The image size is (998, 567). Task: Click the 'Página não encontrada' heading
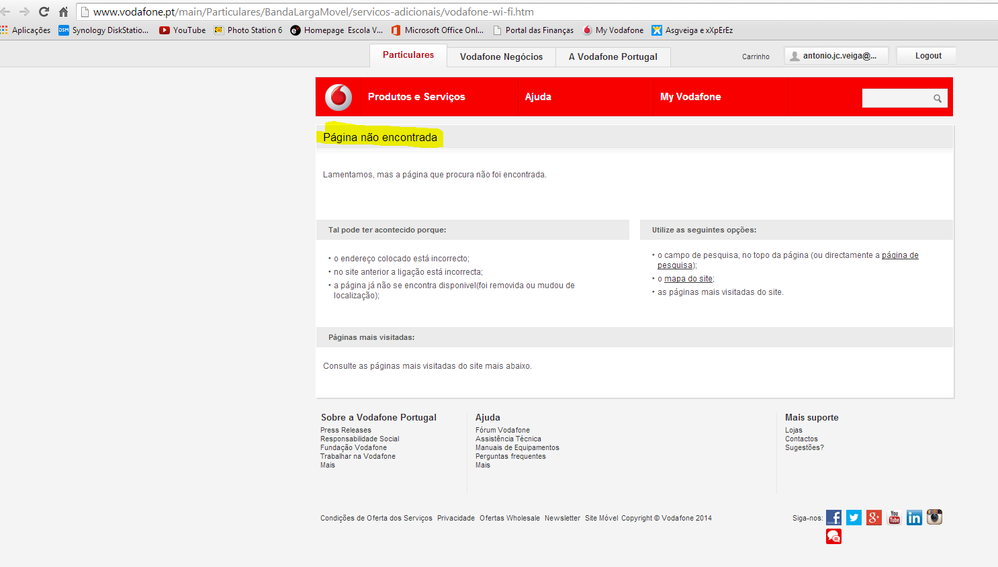pos(380,137)
